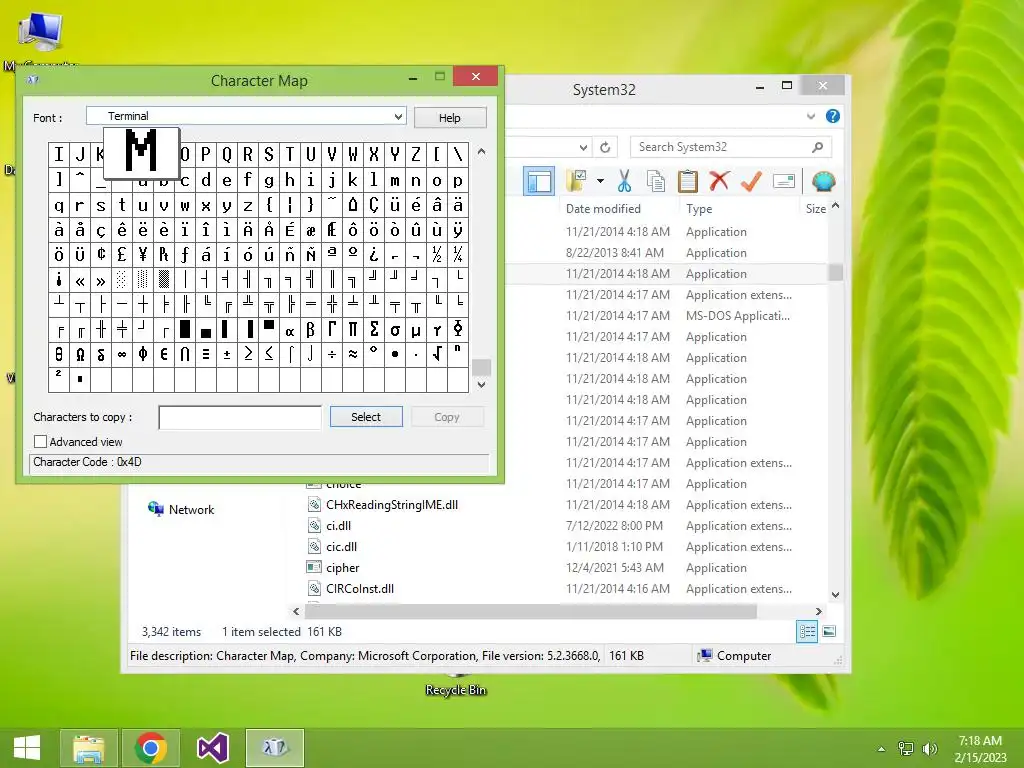Open the Classic Shell settings shell icon

tap(824, 181)
